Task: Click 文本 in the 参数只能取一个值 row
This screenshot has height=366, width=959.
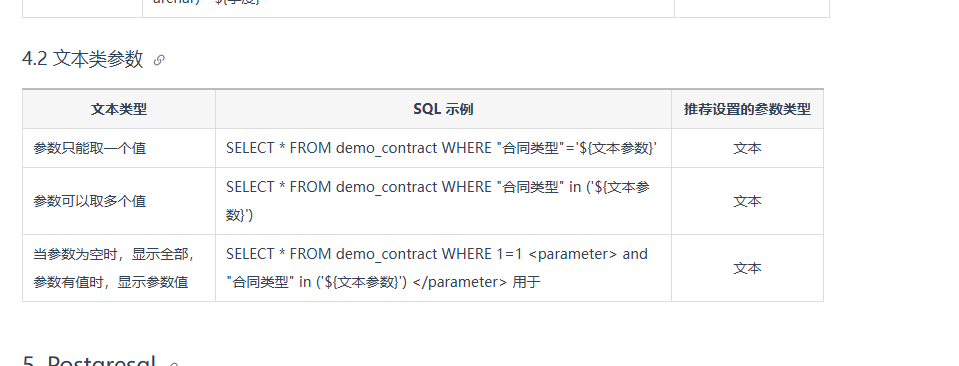Action: point(747,148)
